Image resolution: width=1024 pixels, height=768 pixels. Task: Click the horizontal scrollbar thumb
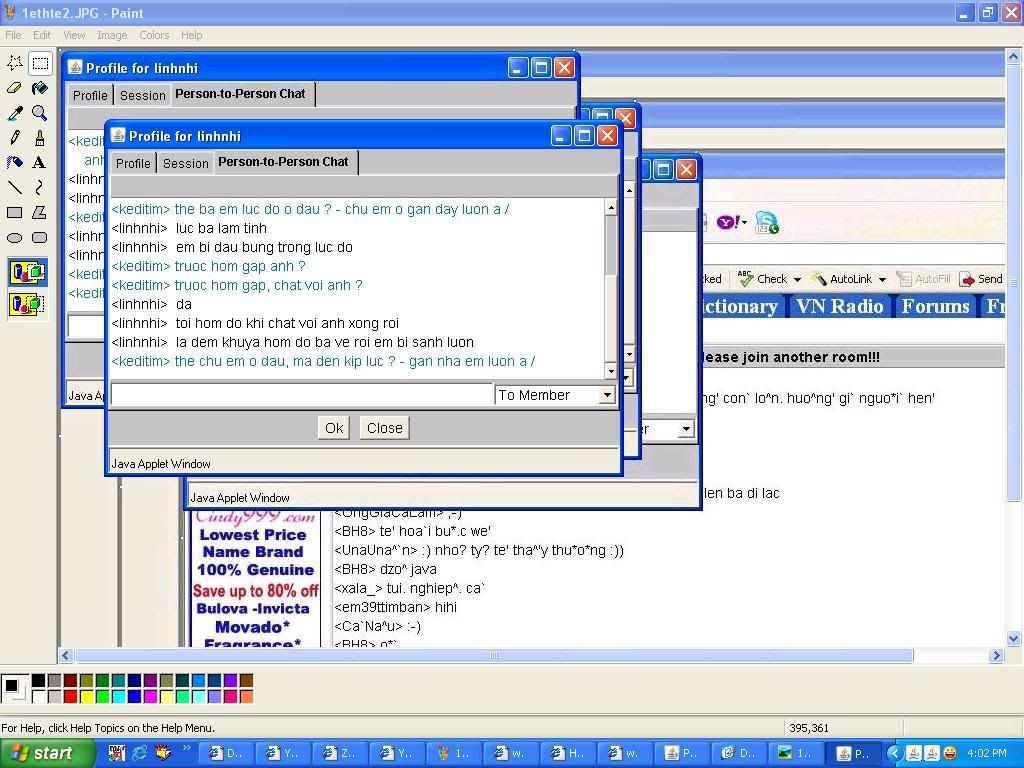[x=494, y=655]
